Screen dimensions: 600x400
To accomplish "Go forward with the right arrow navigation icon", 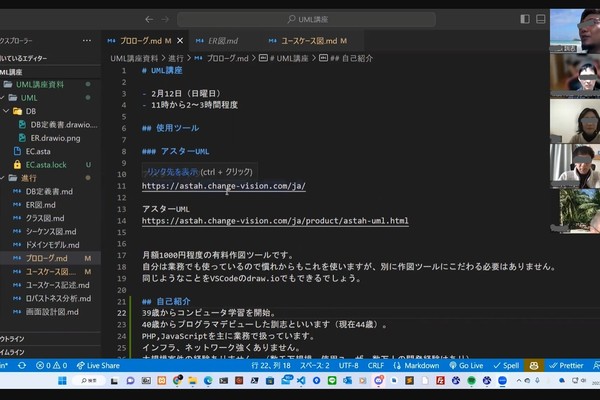I will (x=165, y=19).
